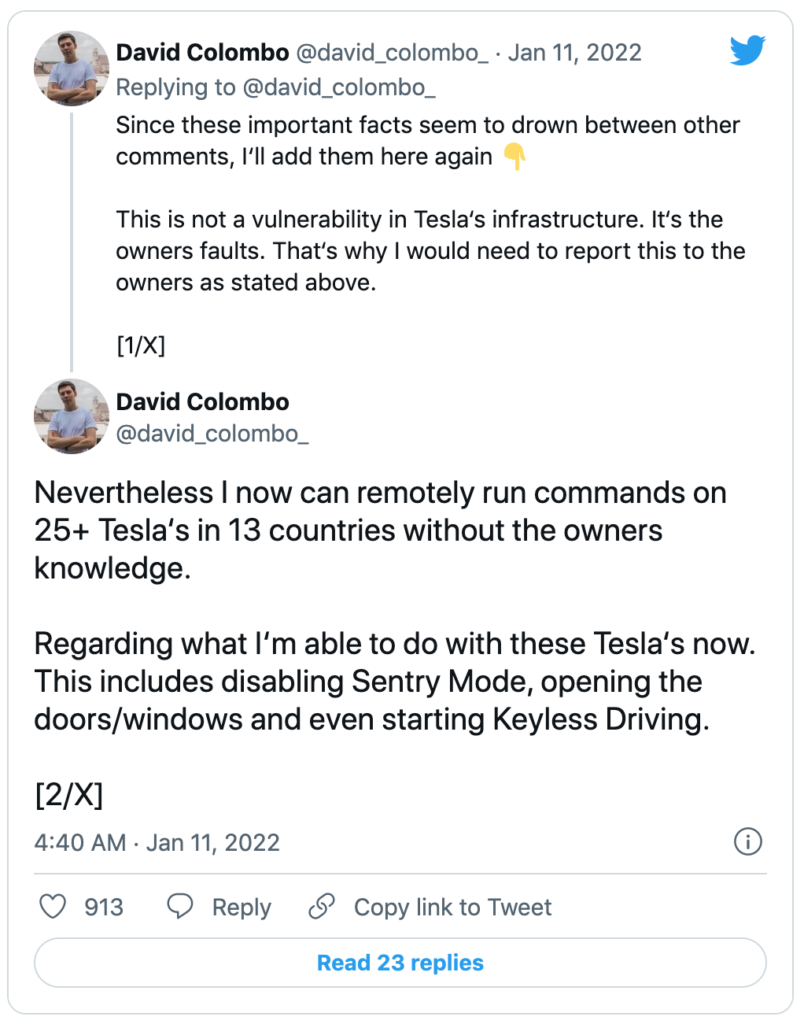Click the pointing-down hand emoji
Screen dimensions: 804x1024
click(514, 157)
